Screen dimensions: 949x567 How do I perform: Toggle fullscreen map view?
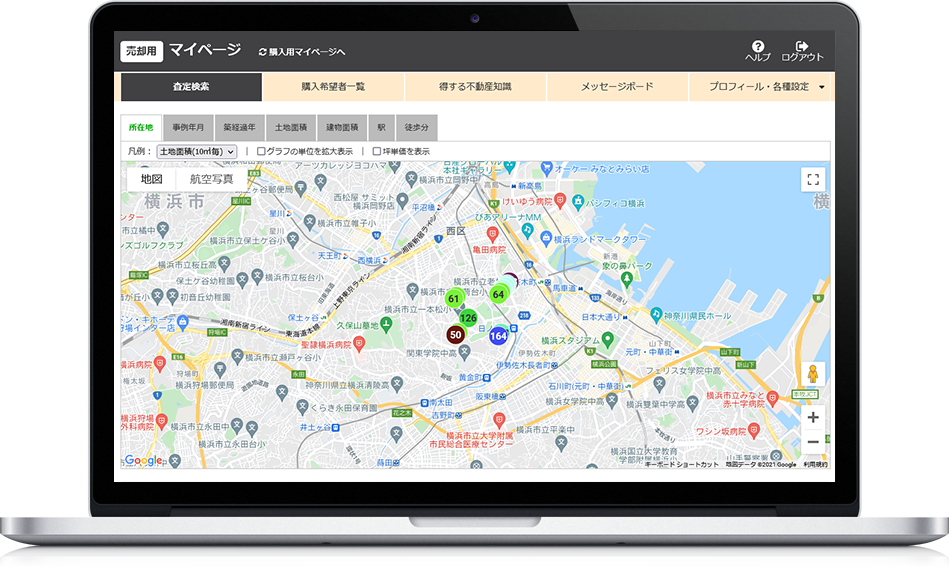point(813,180)
